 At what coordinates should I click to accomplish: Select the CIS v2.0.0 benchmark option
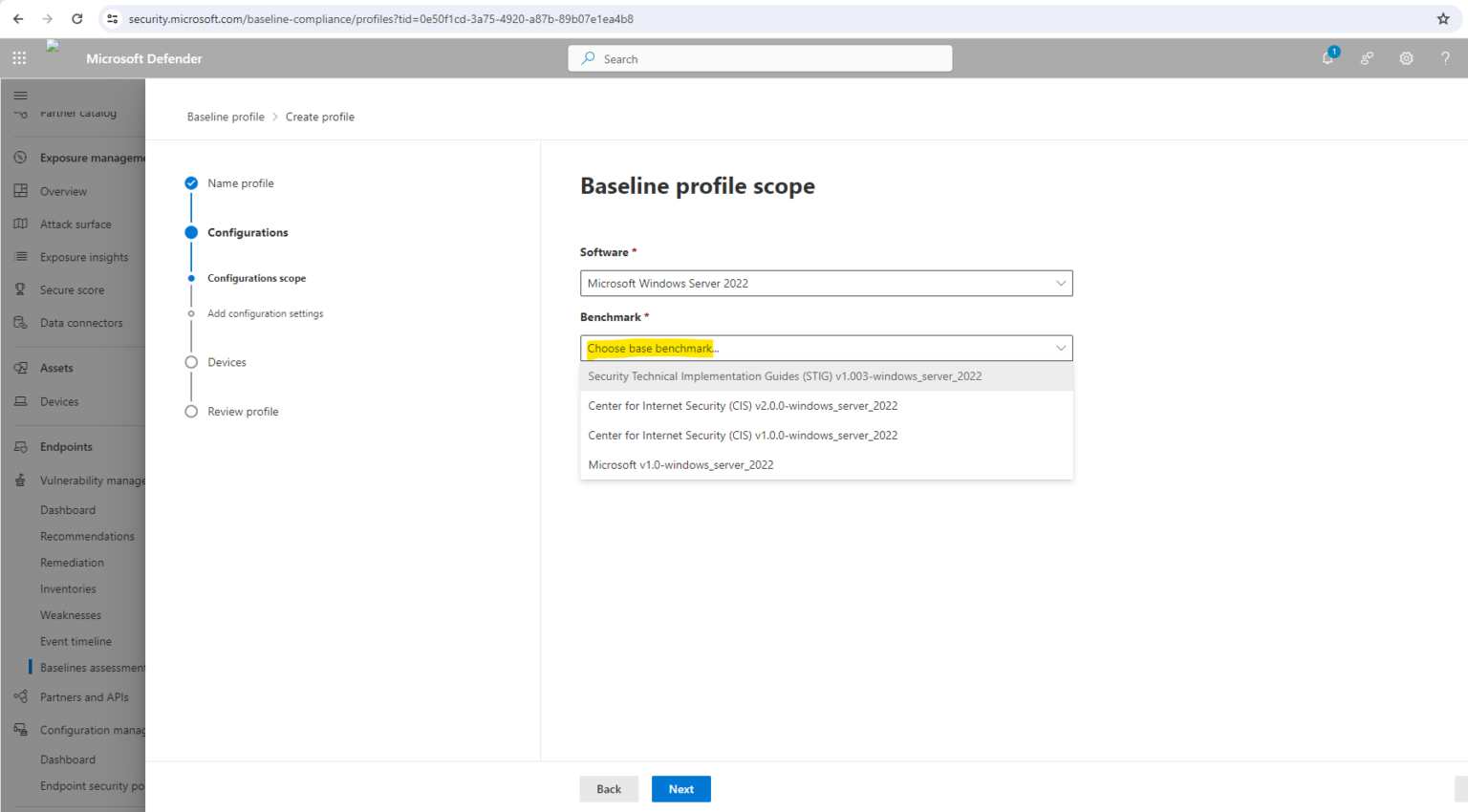coord(743,405)
